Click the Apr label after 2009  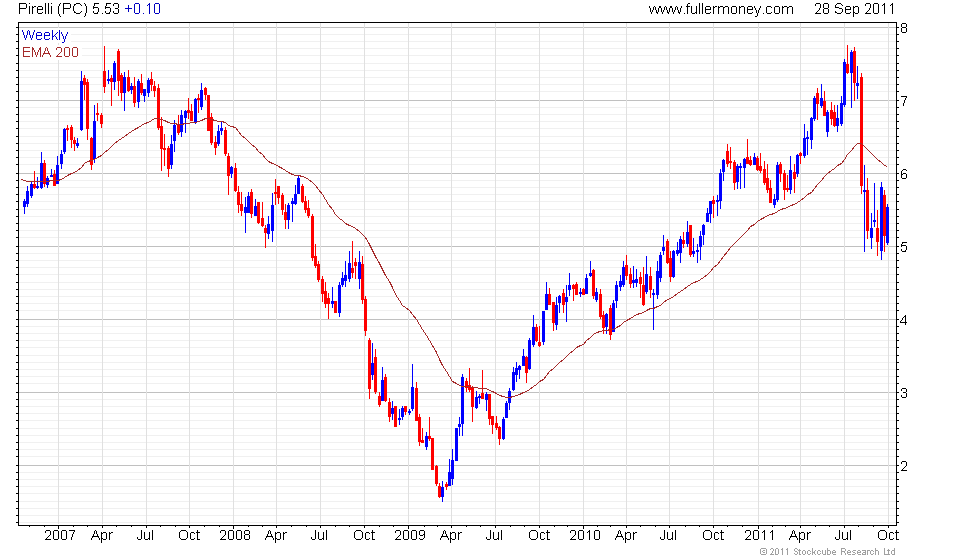click(451, 536)
